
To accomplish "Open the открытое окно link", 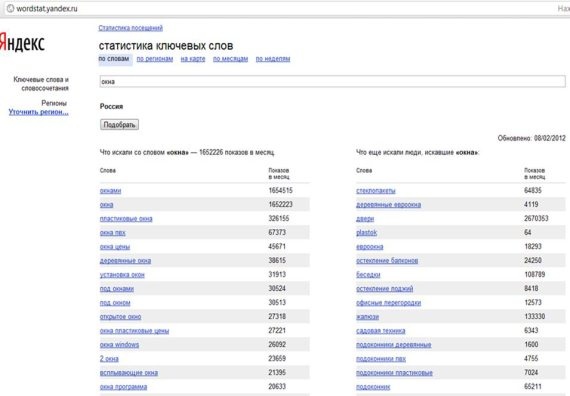I will click(x=120, y=317).
